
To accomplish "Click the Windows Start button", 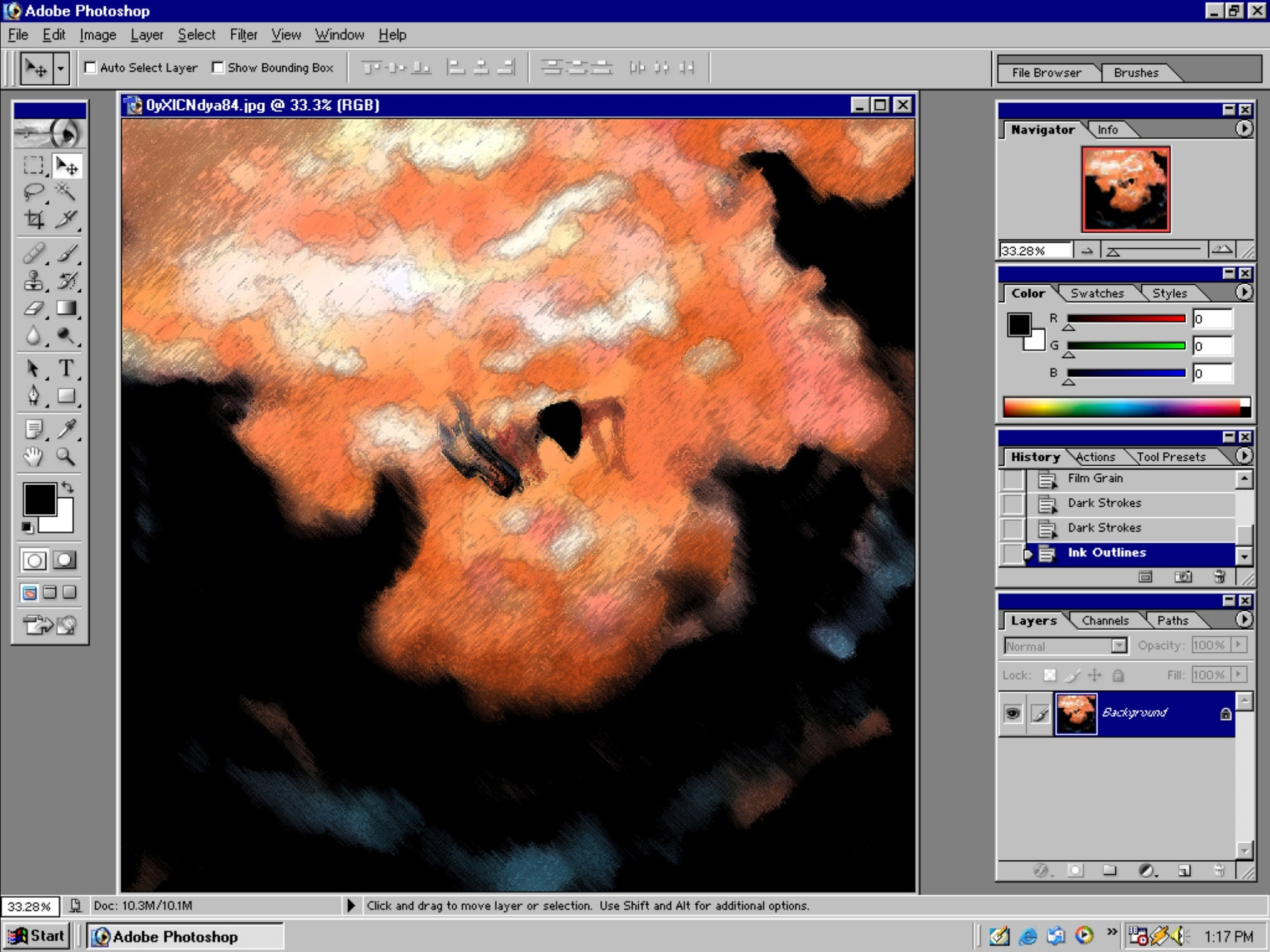I will [x=37, y=936].
